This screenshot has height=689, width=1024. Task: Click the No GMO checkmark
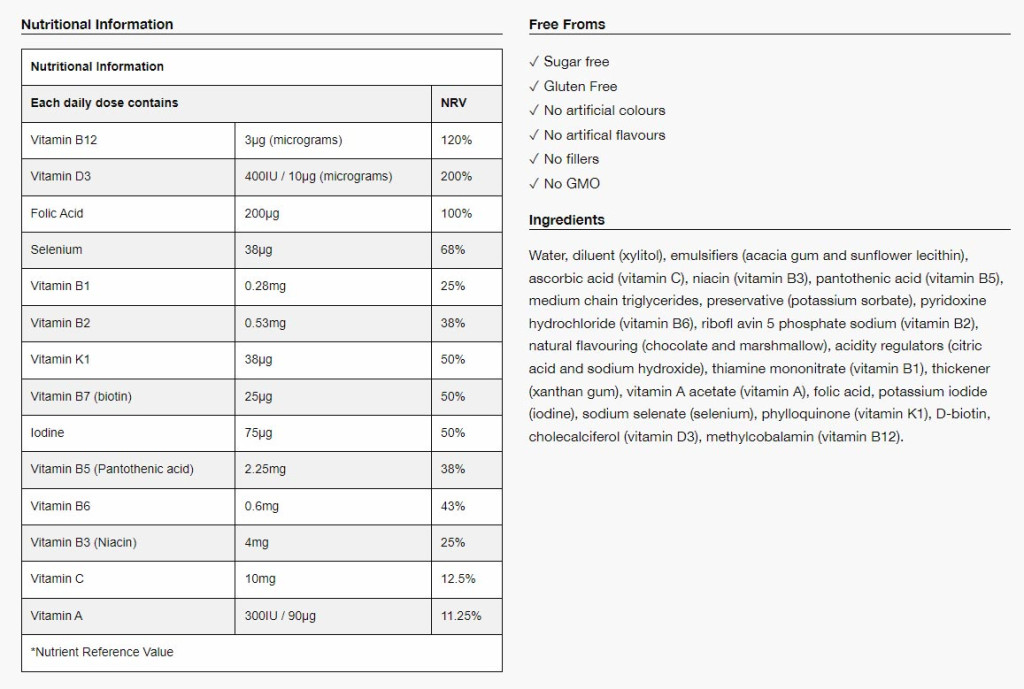click(534, 184)
